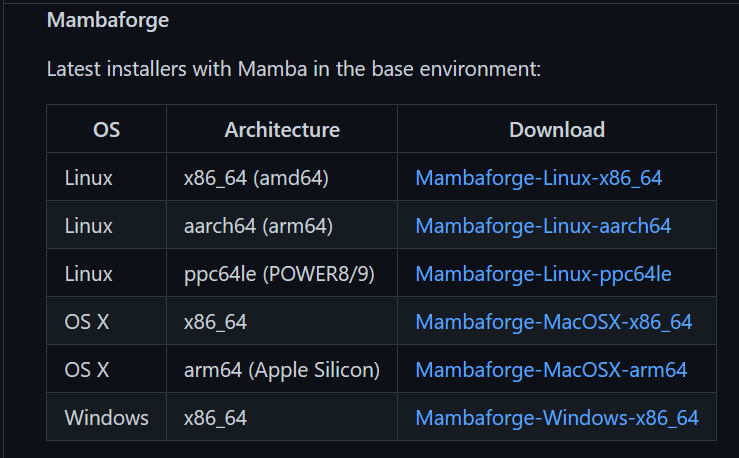The width and height of the screenshot is (739, 458).
Task: Click the 'Latest installers with Mamba' description text
Action: (294, 69)
